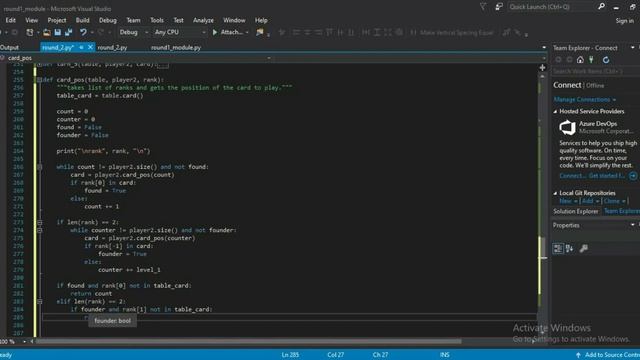Collapse Local Git Repositories section
Screen dimensions: 640x360
point(555,193)
